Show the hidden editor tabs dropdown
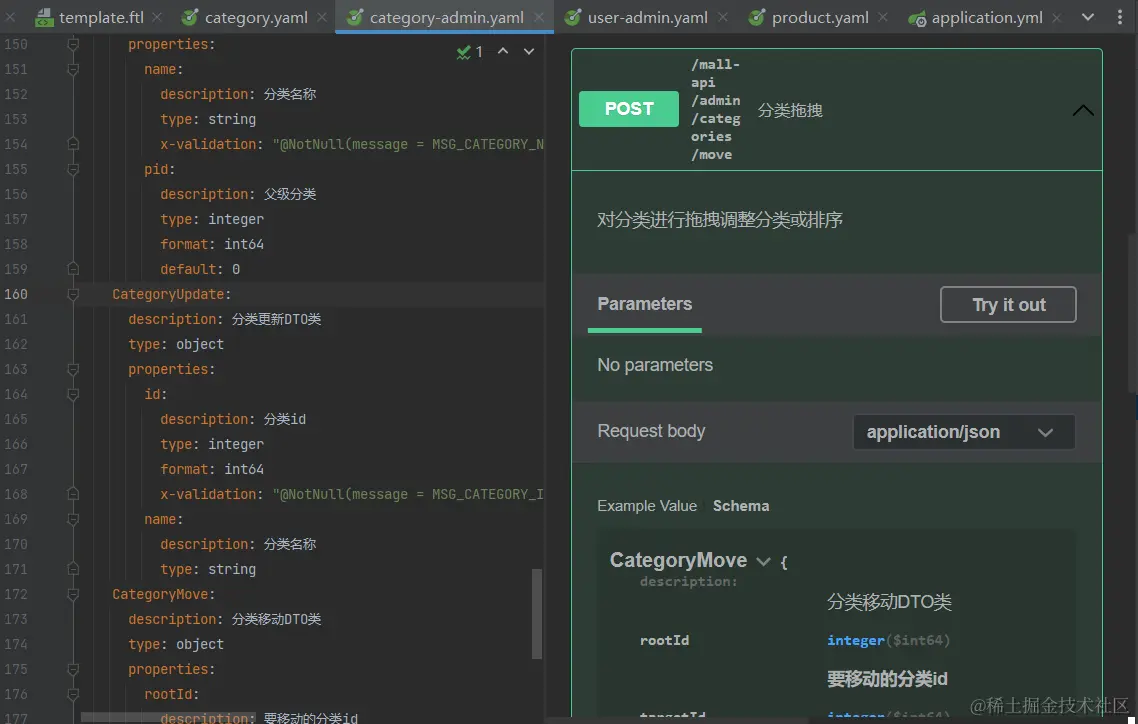Image resolution: width=1138 pixels, height=724 pixels. (x=1088, y=17)
